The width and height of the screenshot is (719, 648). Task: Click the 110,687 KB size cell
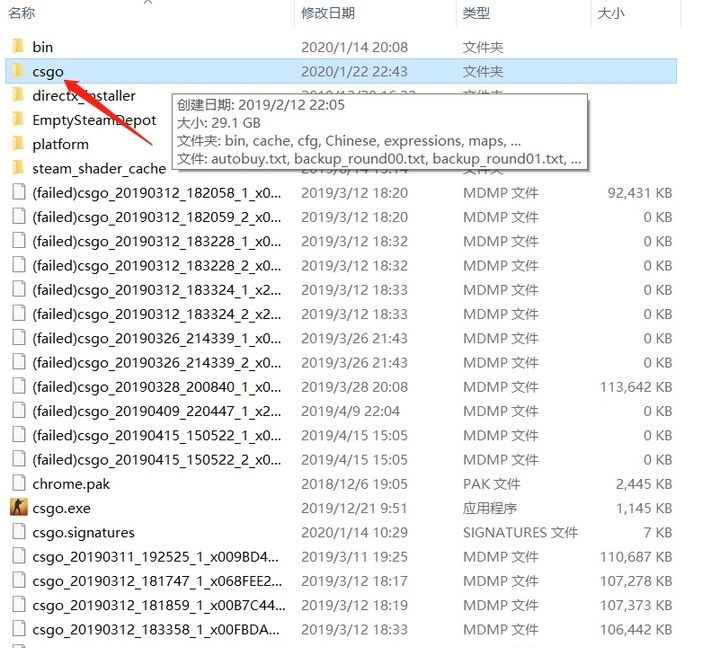coord(636,557)
